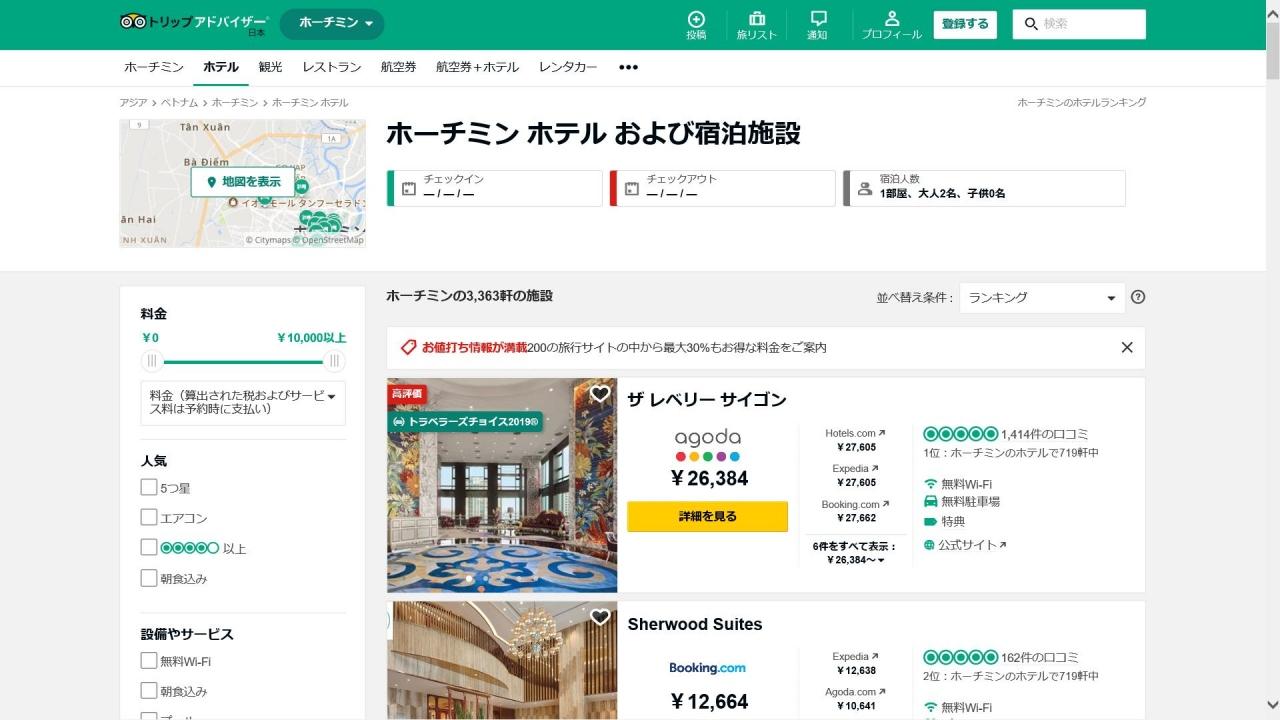Click the 5-bubble rating of Sherwood Suites
This screenshot has width=1280, height=720.
click(x=960, y=657)
